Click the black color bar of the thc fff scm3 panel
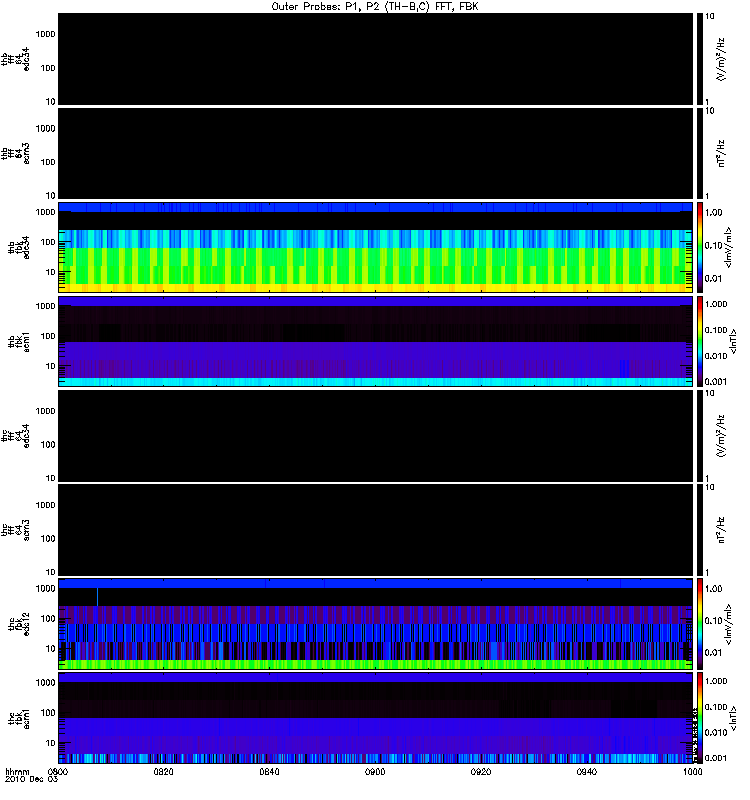The height and width of the screenshot is (800, 750). [x=700, y=530]
